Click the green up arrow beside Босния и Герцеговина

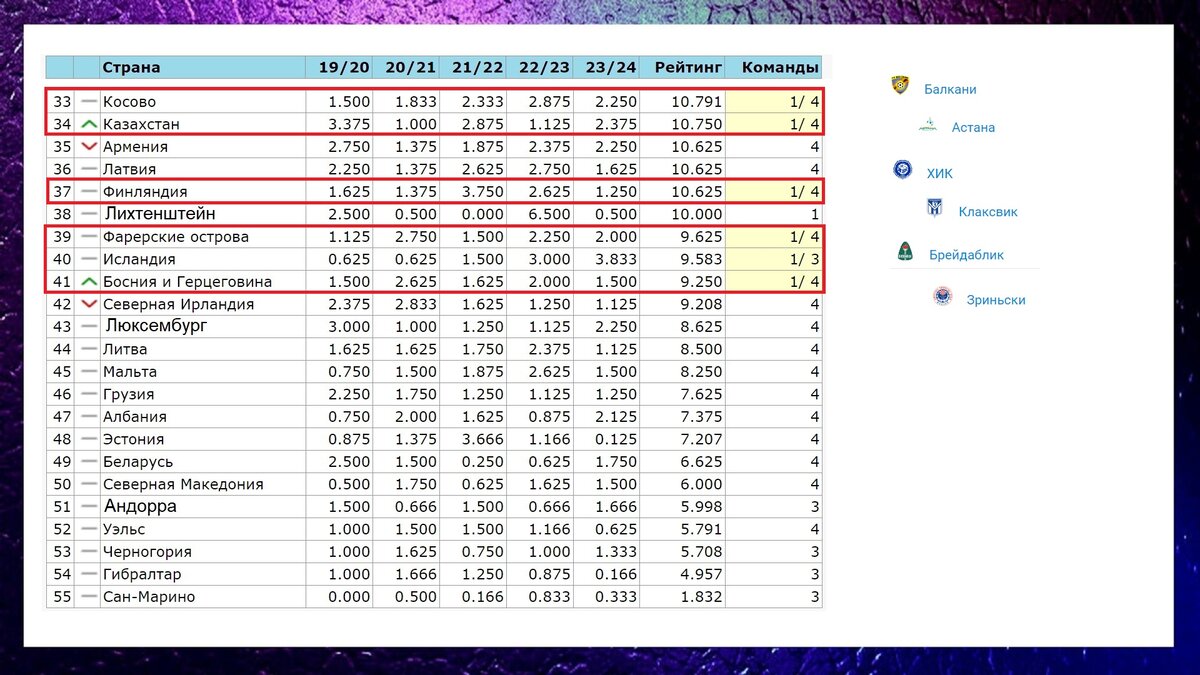(89, 282)
